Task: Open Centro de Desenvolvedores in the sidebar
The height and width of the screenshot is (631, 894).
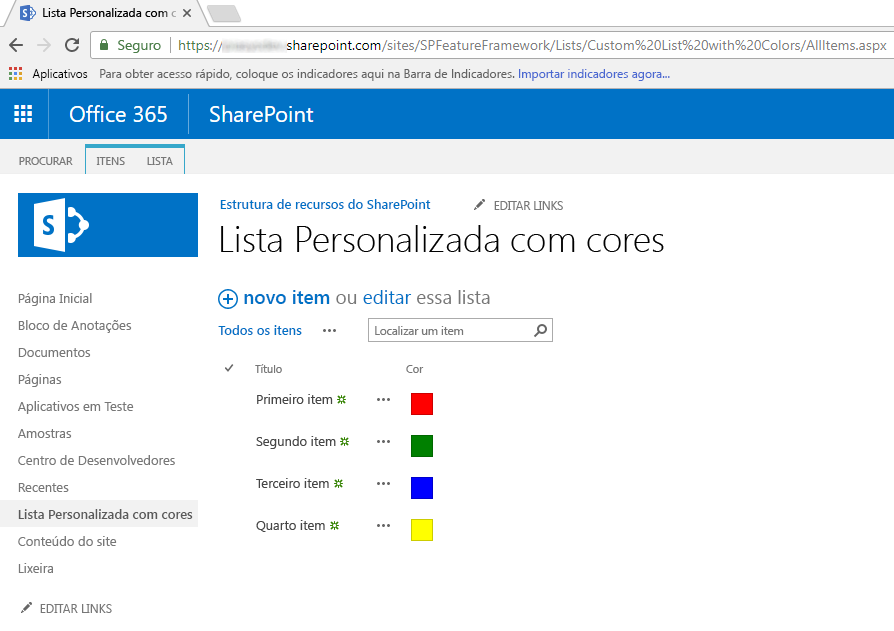Action: pyautogui.click(x=96, y=461)
